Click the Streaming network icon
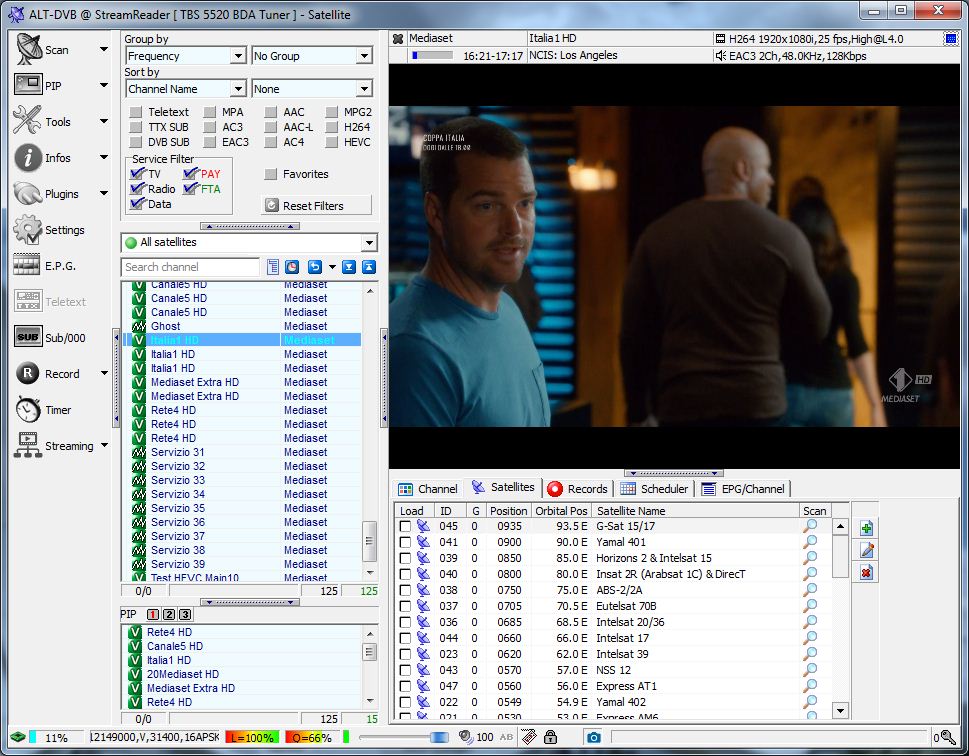This screenshot has height=756, width=969. point(28,445)
